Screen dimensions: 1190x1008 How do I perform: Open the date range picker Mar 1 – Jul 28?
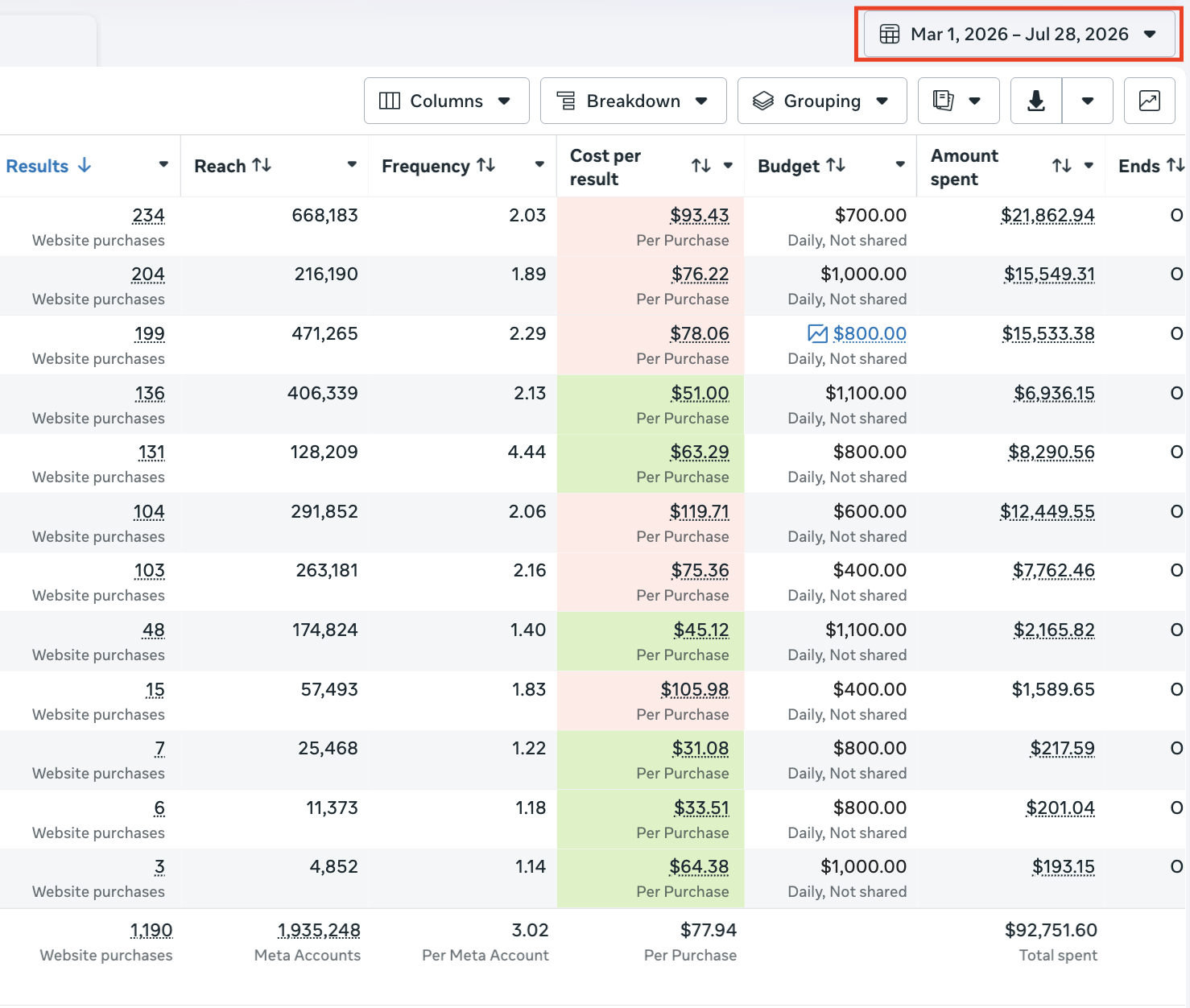[x=1019, y=34]
